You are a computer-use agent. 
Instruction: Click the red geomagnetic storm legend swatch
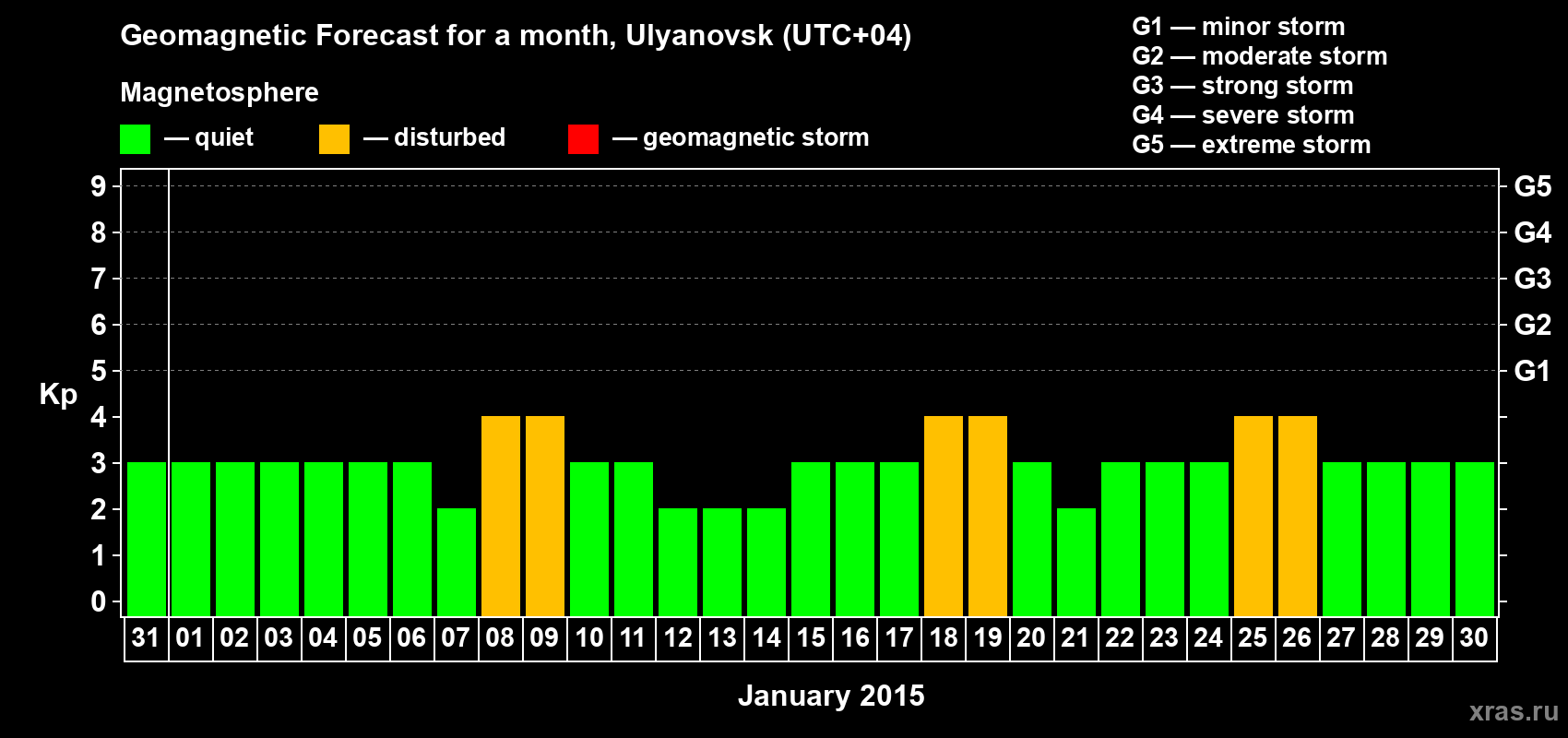[x=583, y=139]
